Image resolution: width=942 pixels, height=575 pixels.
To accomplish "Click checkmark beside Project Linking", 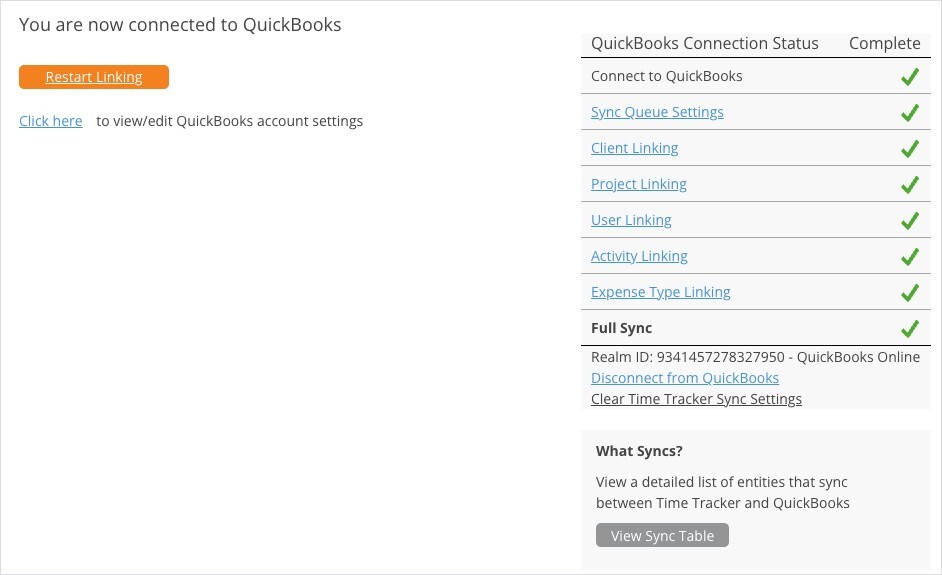I will click(910, 185).
